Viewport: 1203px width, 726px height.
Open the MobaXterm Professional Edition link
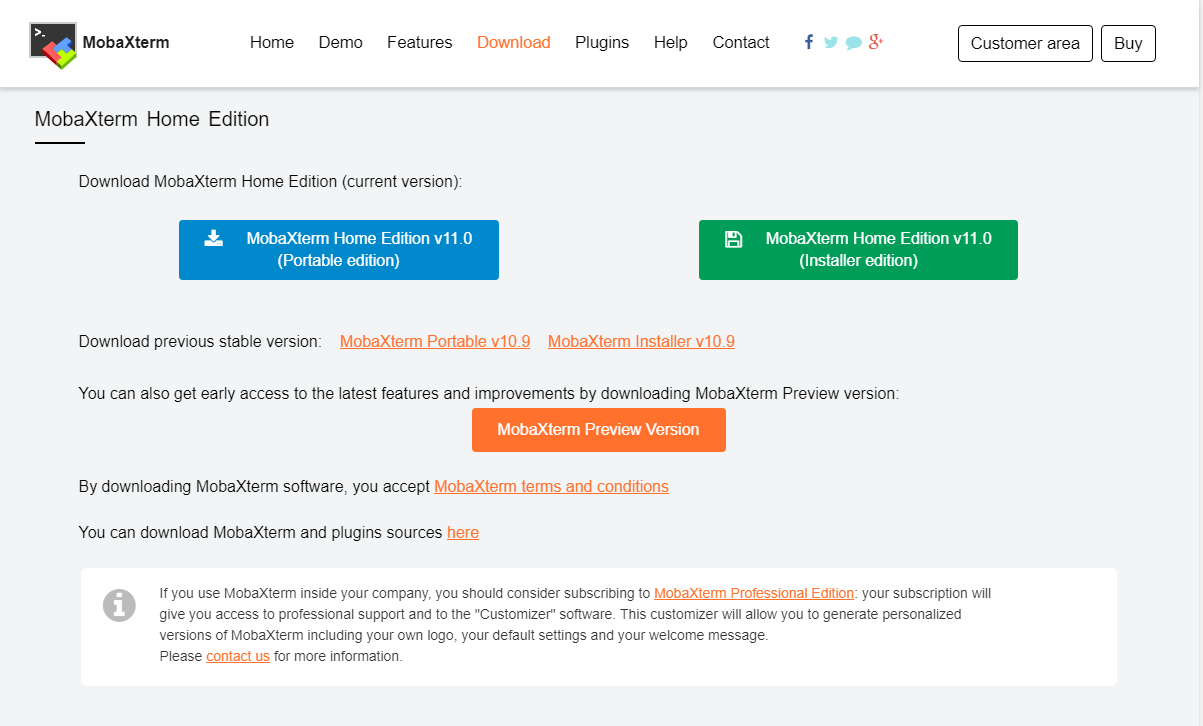[x=754, y=593]
